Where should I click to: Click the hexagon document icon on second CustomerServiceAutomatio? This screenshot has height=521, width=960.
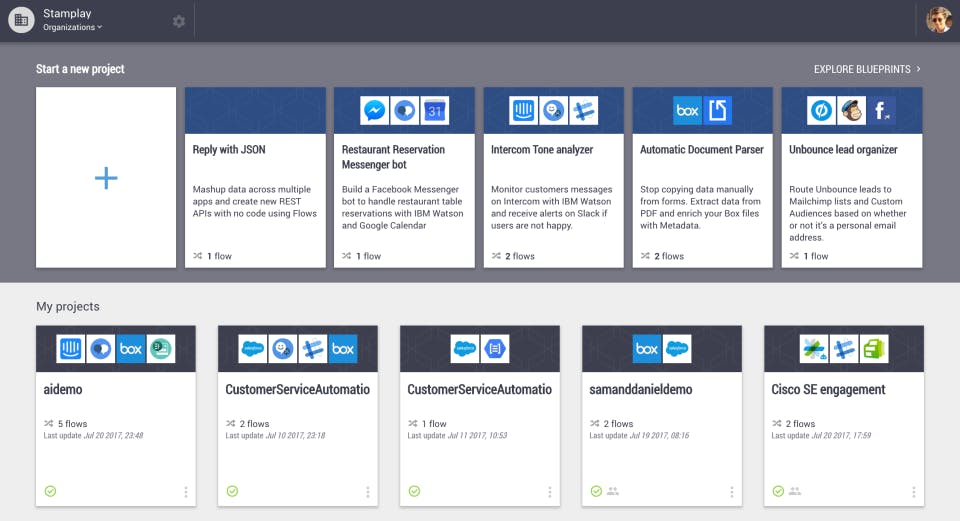(x=495, y=349)
